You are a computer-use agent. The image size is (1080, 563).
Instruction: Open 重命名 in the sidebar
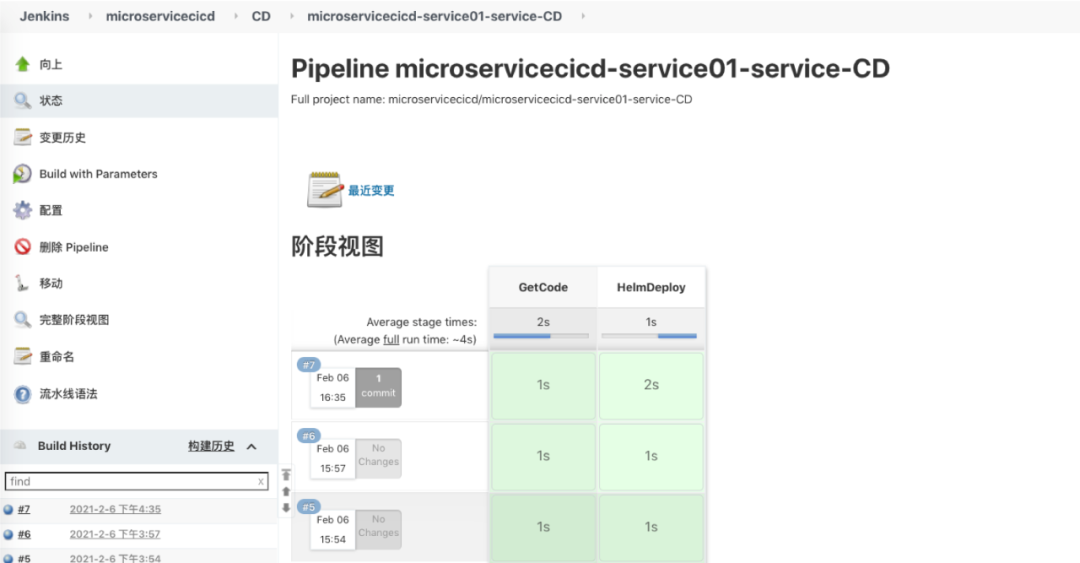pos(56,356)
